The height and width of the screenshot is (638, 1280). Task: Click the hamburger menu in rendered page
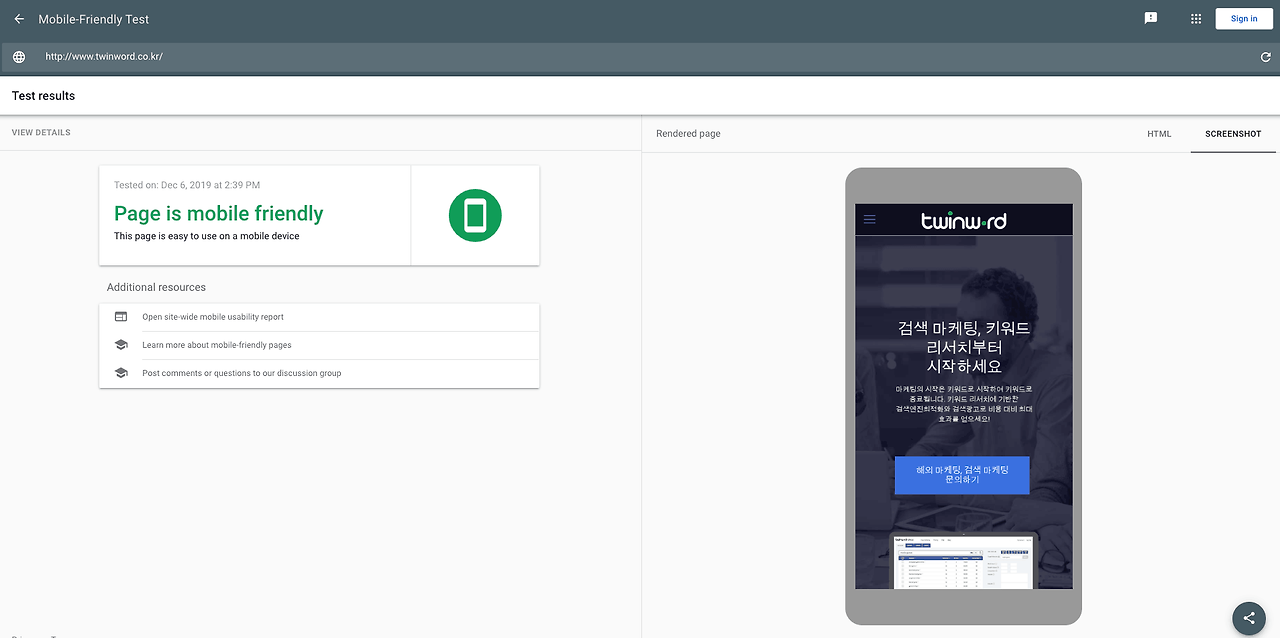870,219
